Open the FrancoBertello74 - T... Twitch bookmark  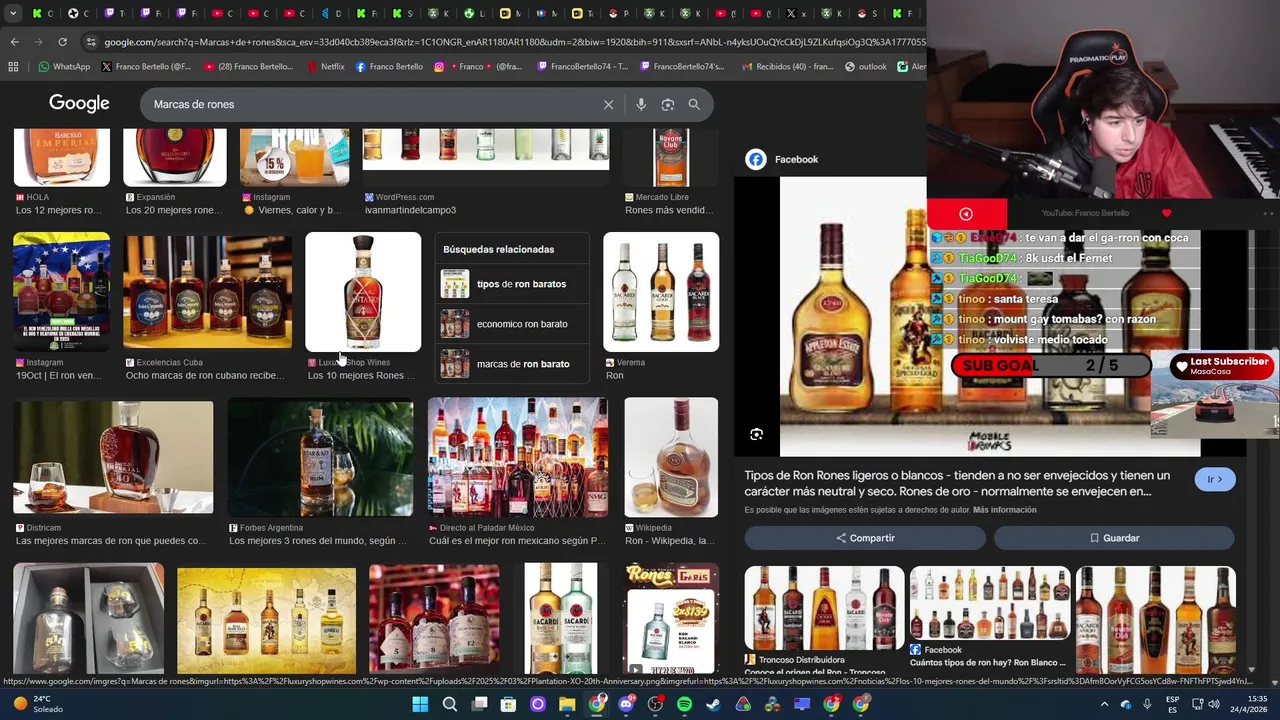pos(582,67)
